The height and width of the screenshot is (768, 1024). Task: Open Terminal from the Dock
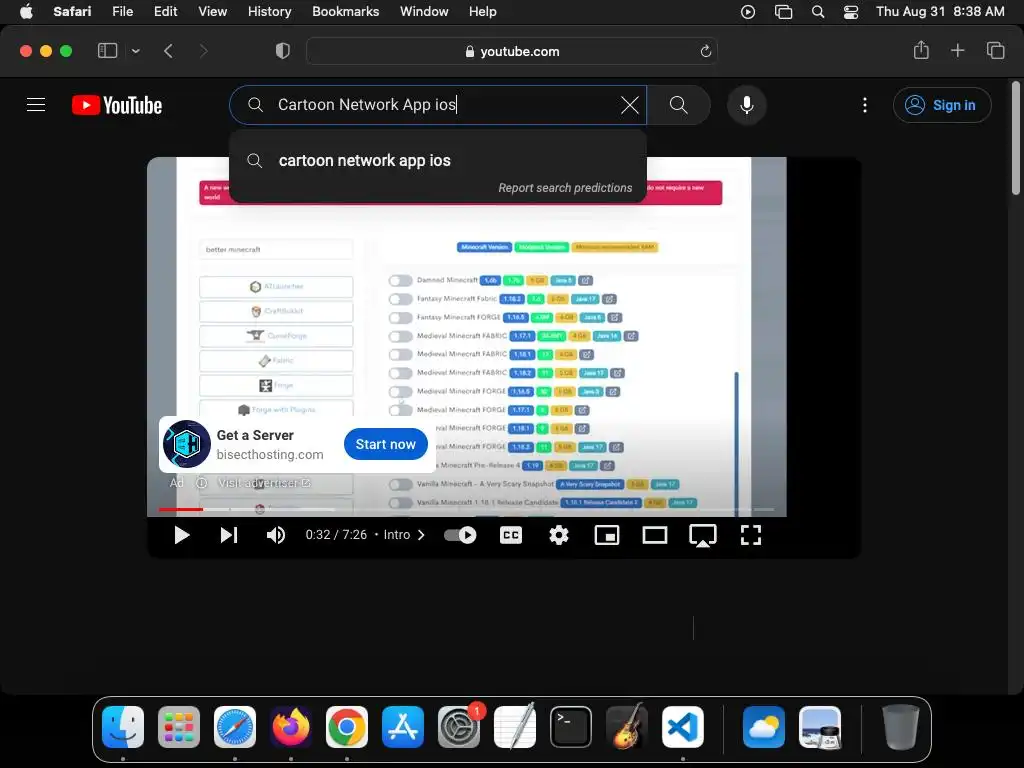pos(571,726)
